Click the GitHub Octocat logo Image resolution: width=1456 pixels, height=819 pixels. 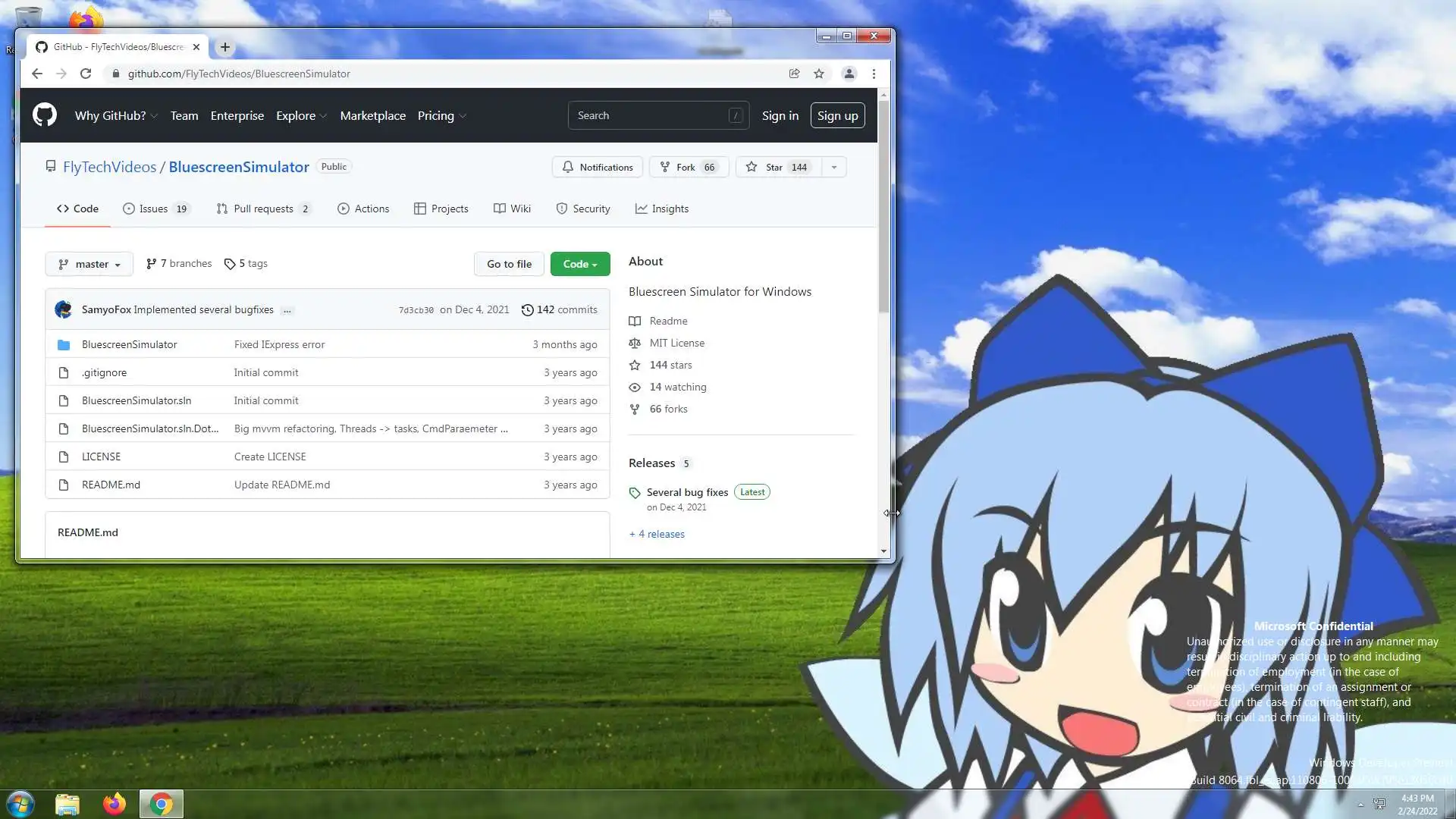click(45, 115)
